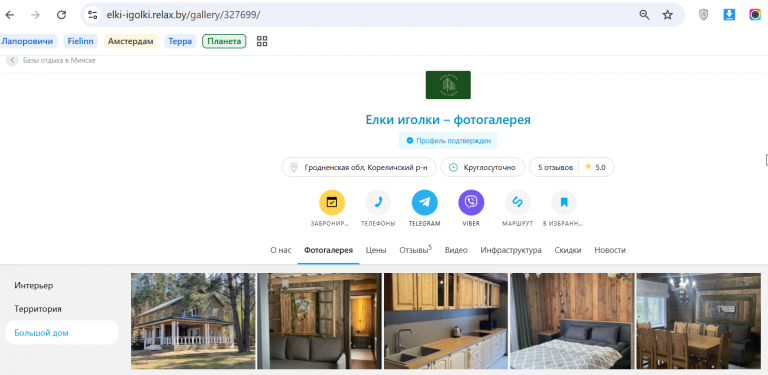The height and width of the screenshot is (375, 768).
Task: Click the Круглосуточно hours pill
Action: 482,167
